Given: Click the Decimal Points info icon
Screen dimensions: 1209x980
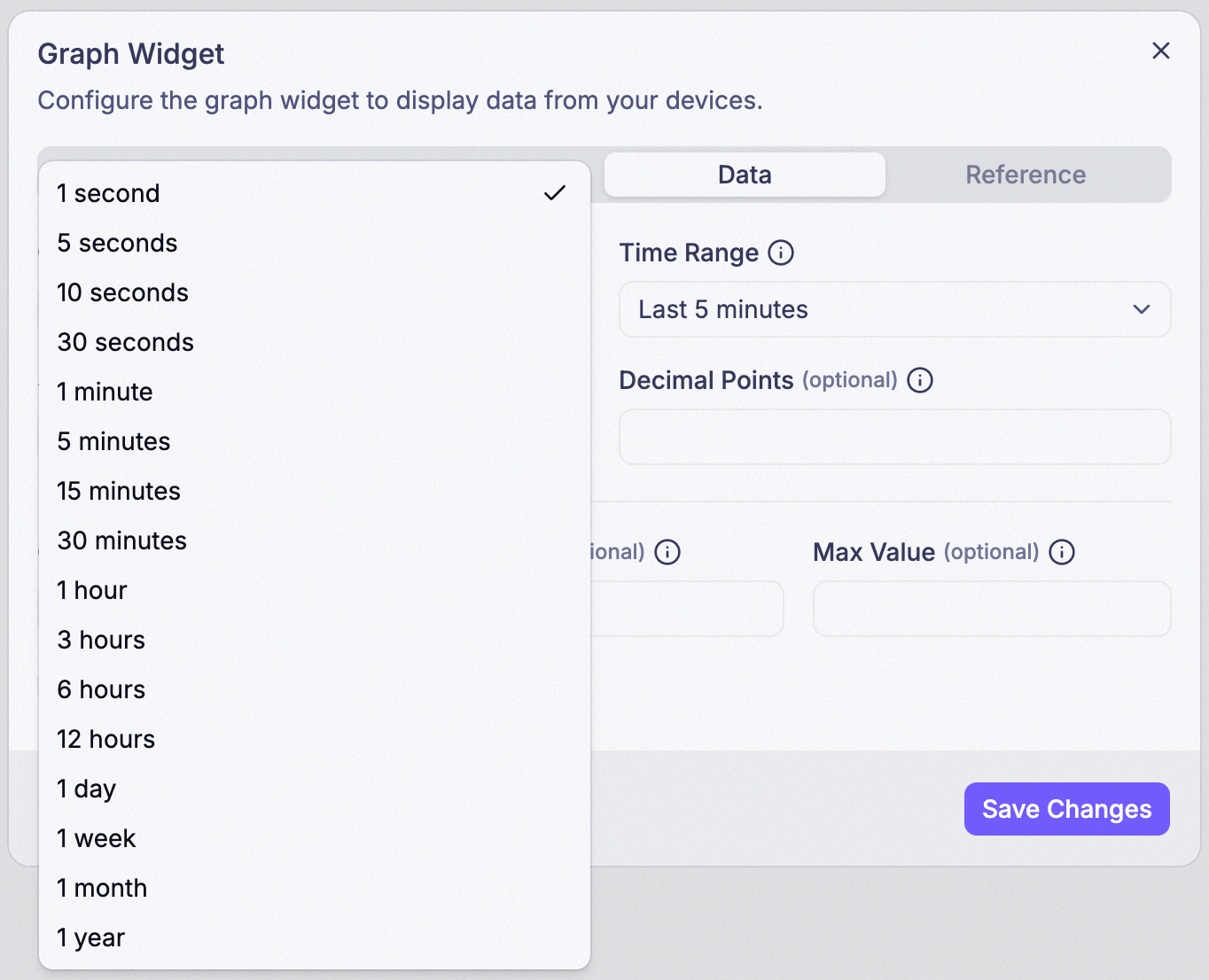Looking at the screenshot, I should coord(920,380).
